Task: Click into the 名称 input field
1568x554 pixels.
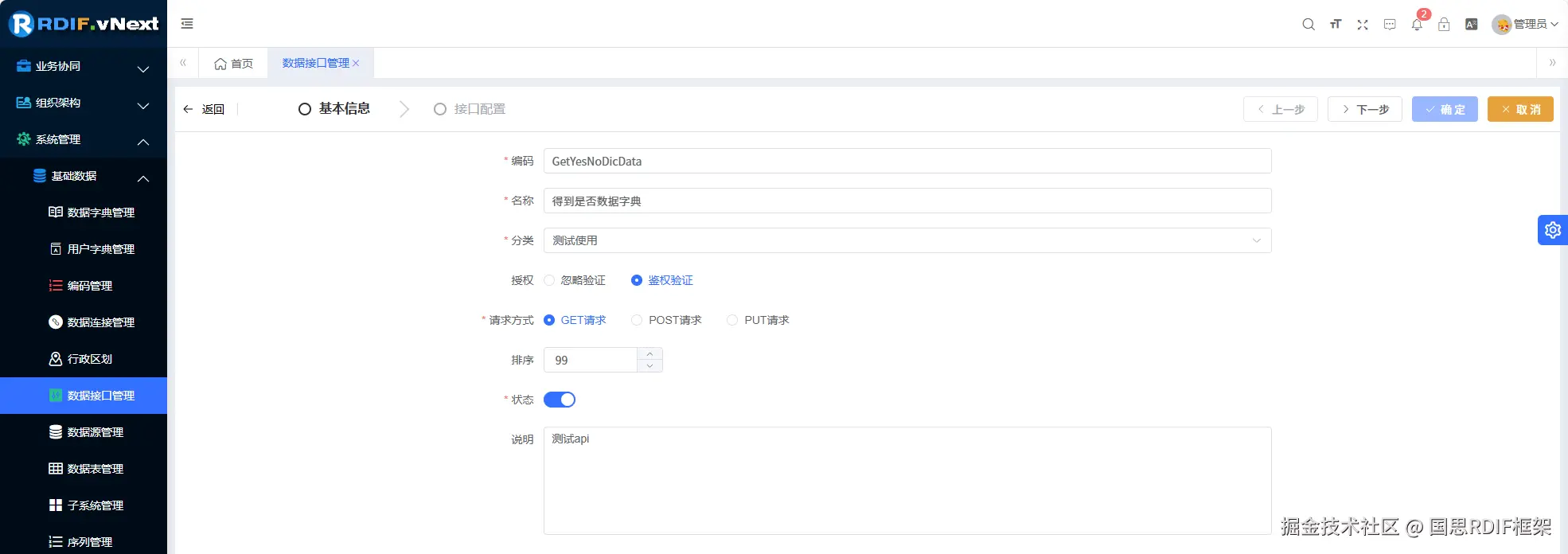Action: click(907, 201)
